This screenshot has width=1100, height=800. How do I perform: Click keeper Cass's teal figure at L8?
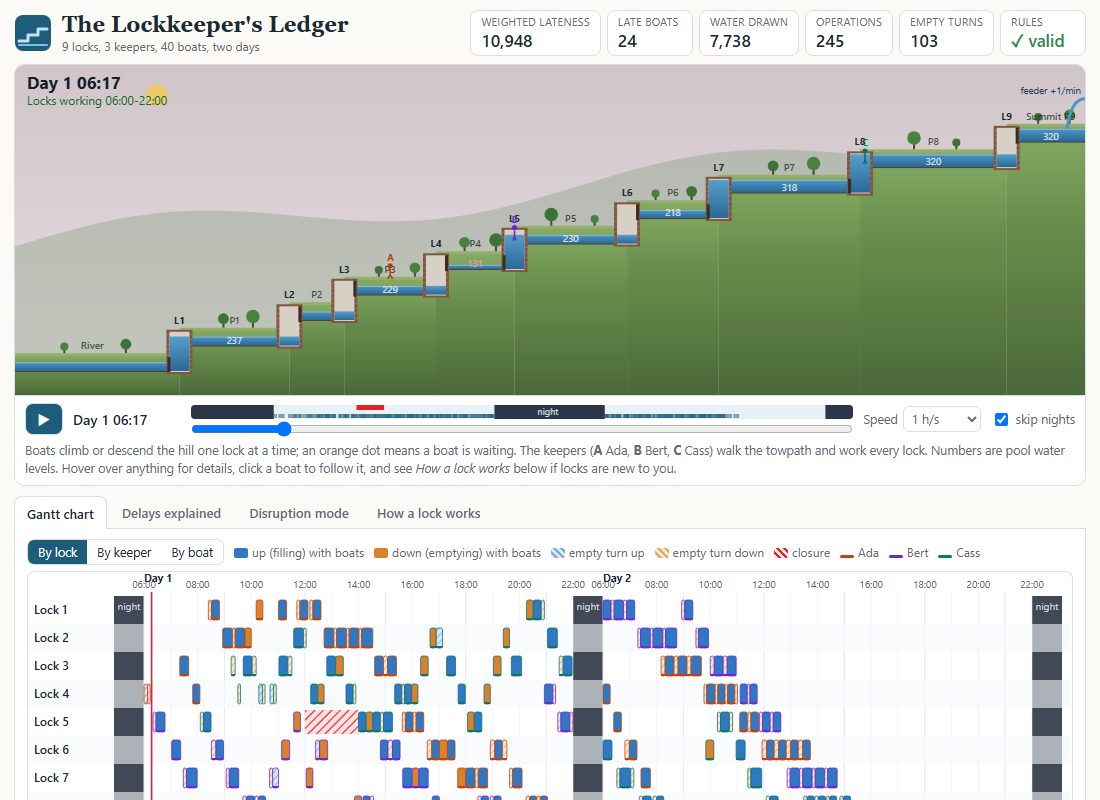(x=865, y=153)
